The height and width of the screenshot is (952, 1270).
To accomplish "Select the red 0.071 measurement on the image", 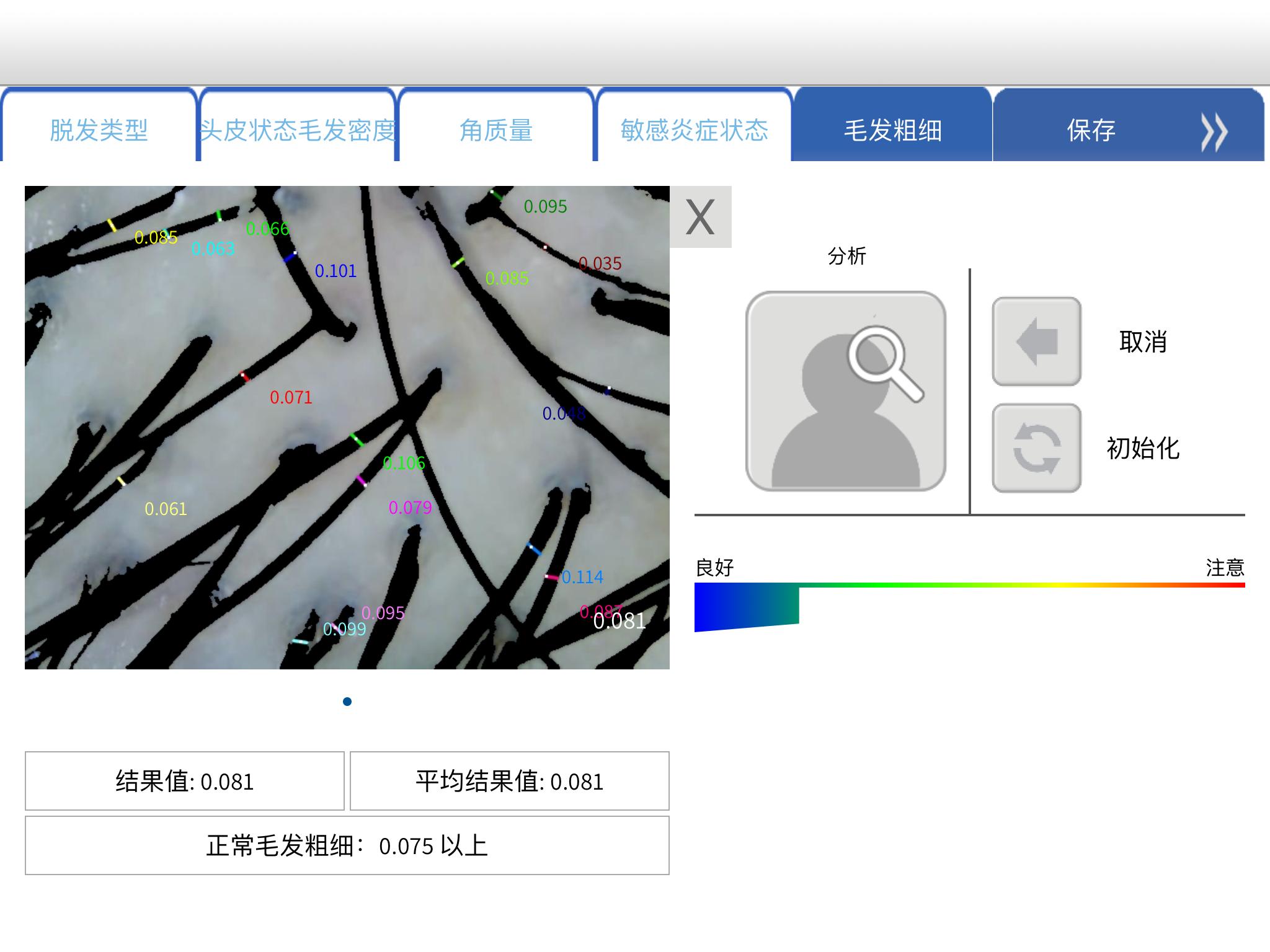I will coord(291,397).
